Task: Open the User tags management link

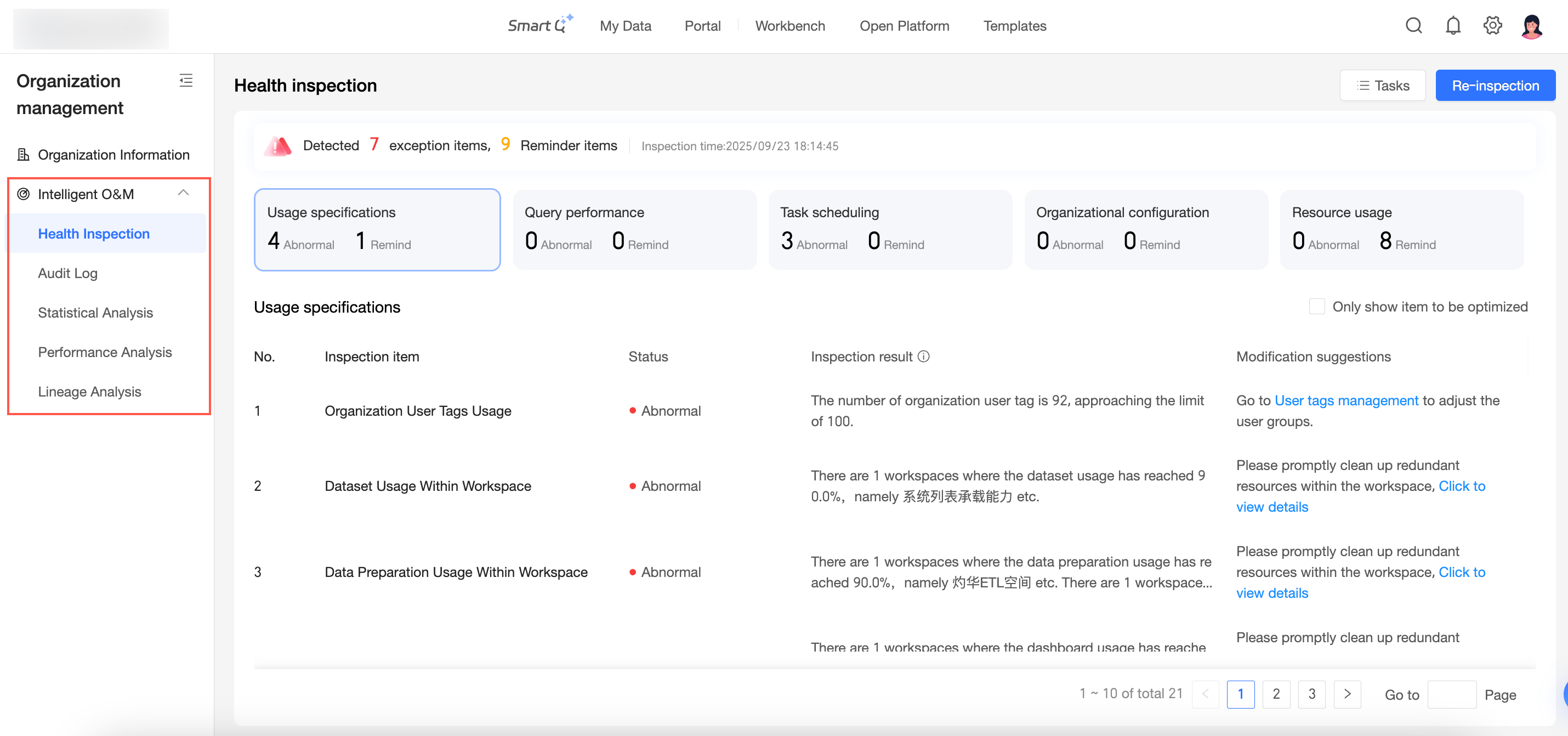Action: pos(1346,400)
